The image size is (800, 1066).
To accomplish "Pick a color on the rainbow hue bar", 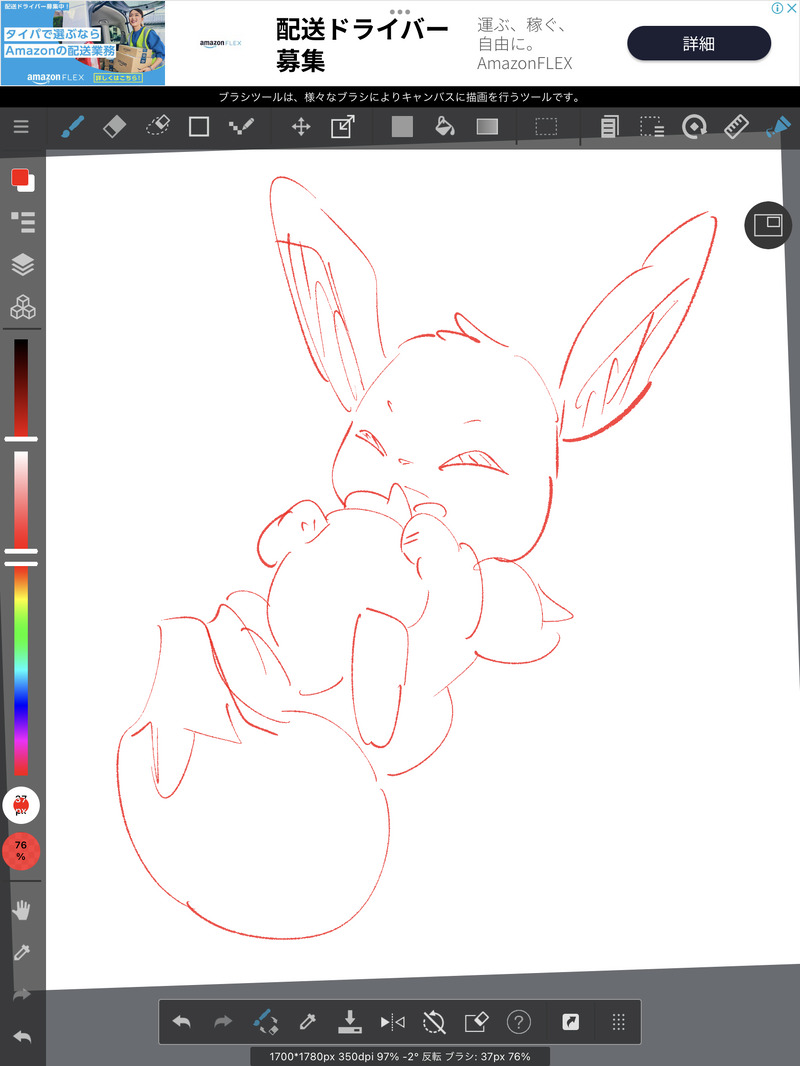I will point(21,670).
